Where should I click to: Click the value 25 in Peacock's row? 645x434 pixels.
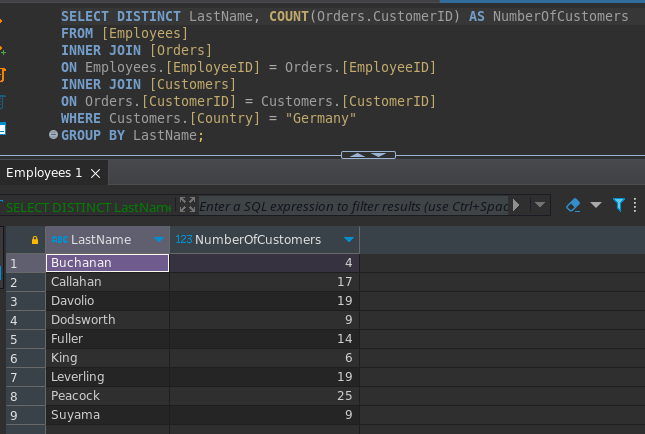click(345, 395)
